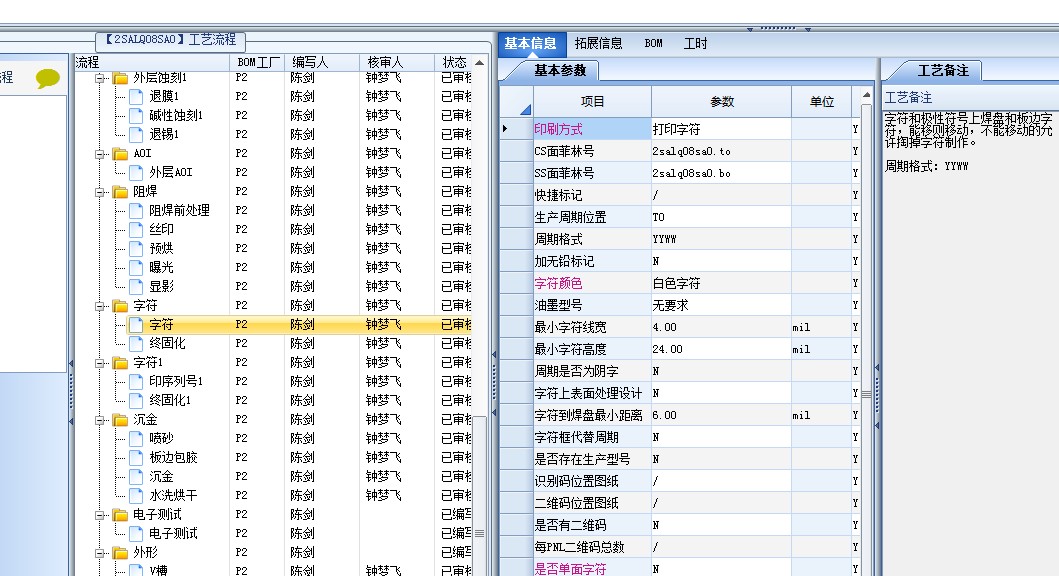
Task: Click the document icon of 阻焊前处理
Action: [136, 211]
